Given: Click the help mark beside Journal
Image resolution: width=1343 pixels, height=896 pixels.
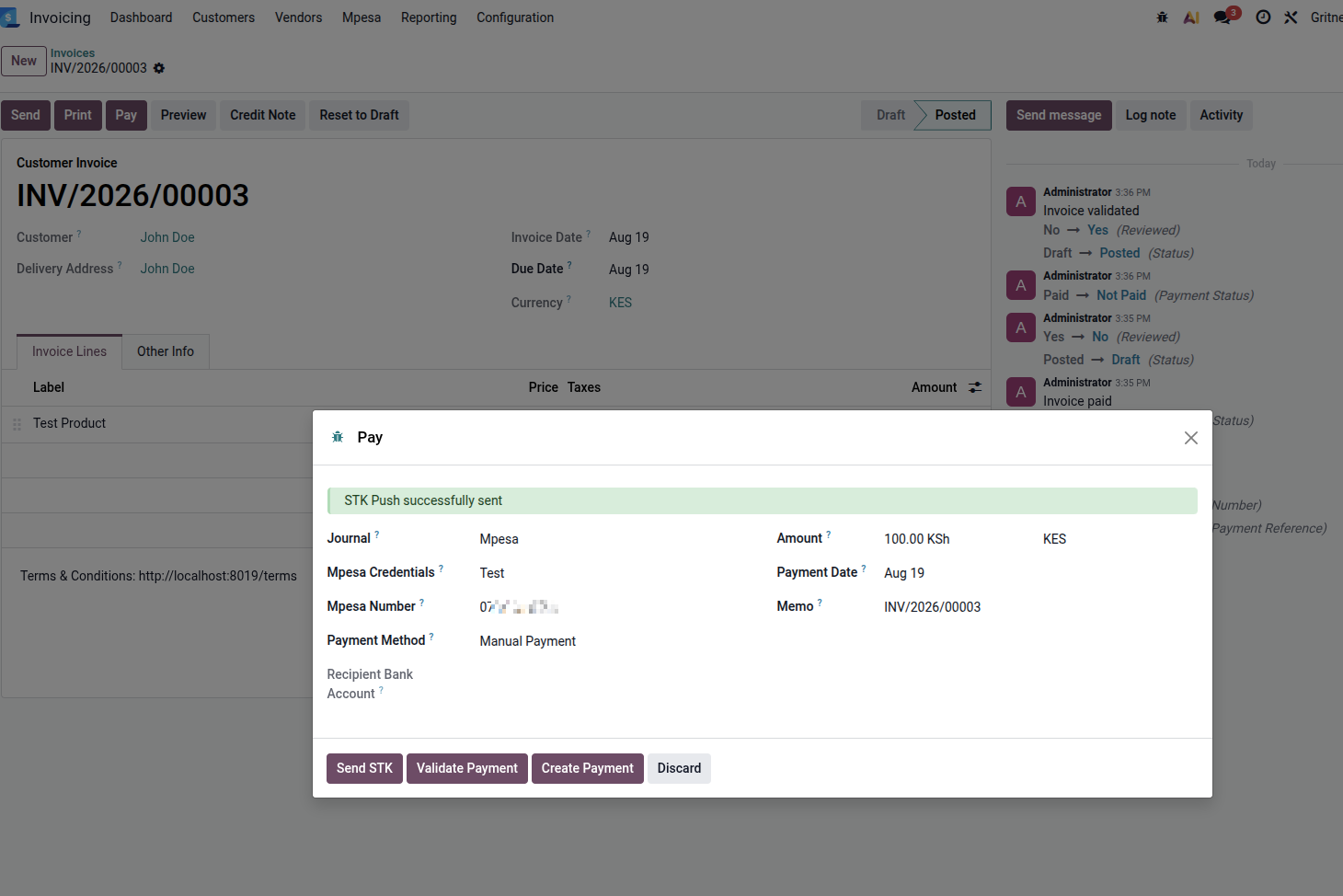Looking at the screenshot, I should coord(376,534).
